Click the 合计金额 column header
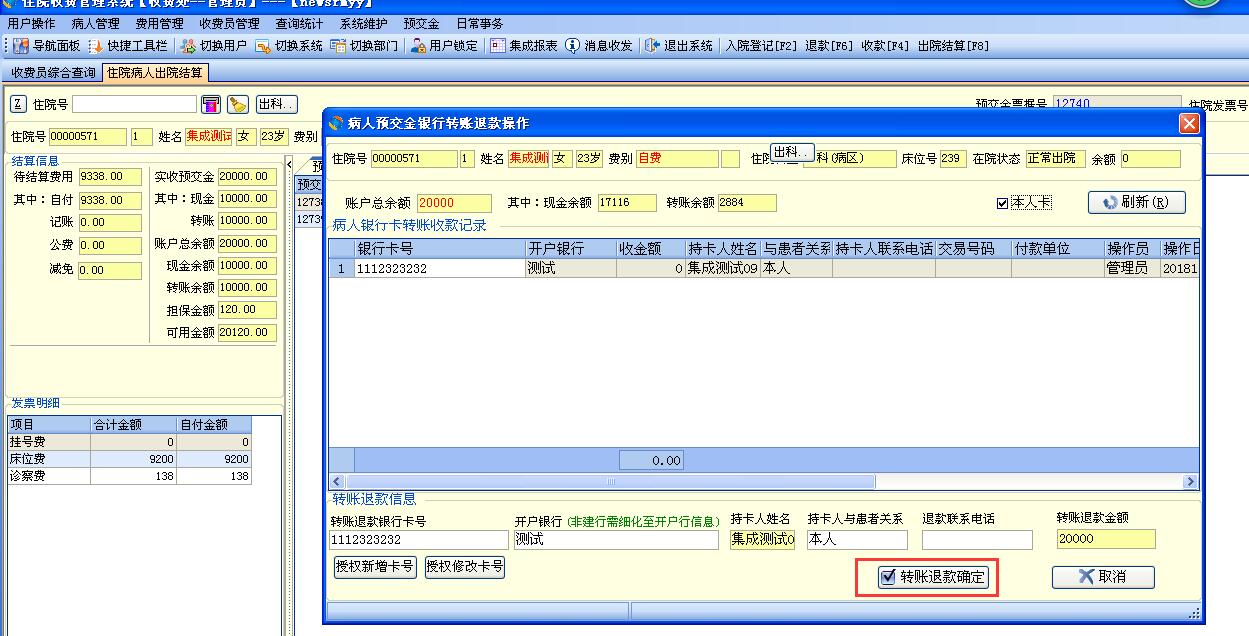 pos(134,424)
